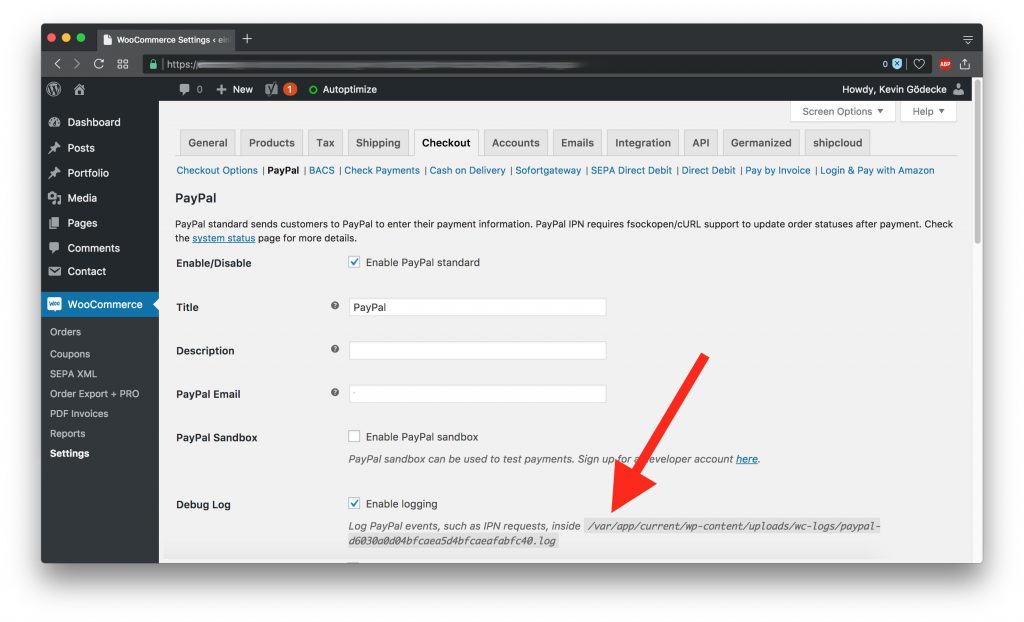Image resolution: width=1024 pixels, height=622 pixels.
Task: Open the tab menu icon at top right
Action: (x=968, y=40)
